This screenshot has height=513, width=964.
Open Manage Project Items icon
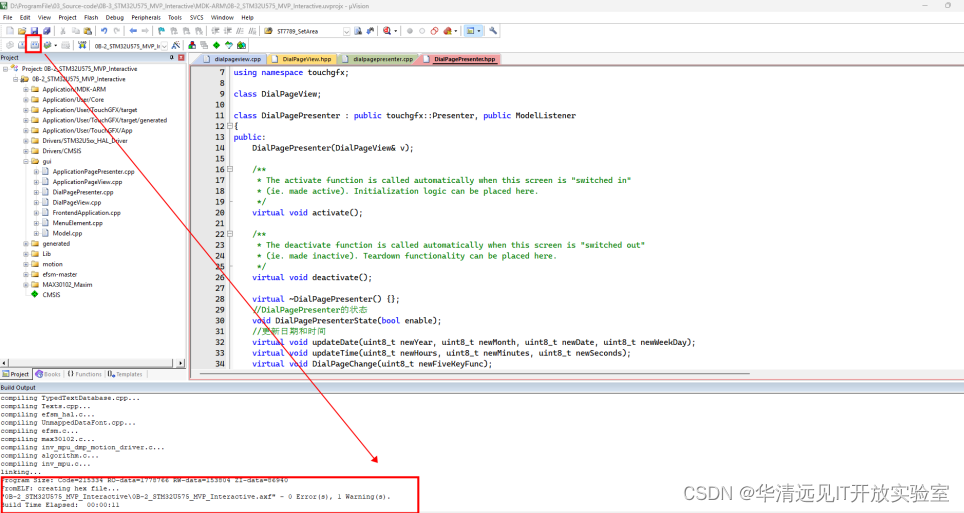point(192,45)
